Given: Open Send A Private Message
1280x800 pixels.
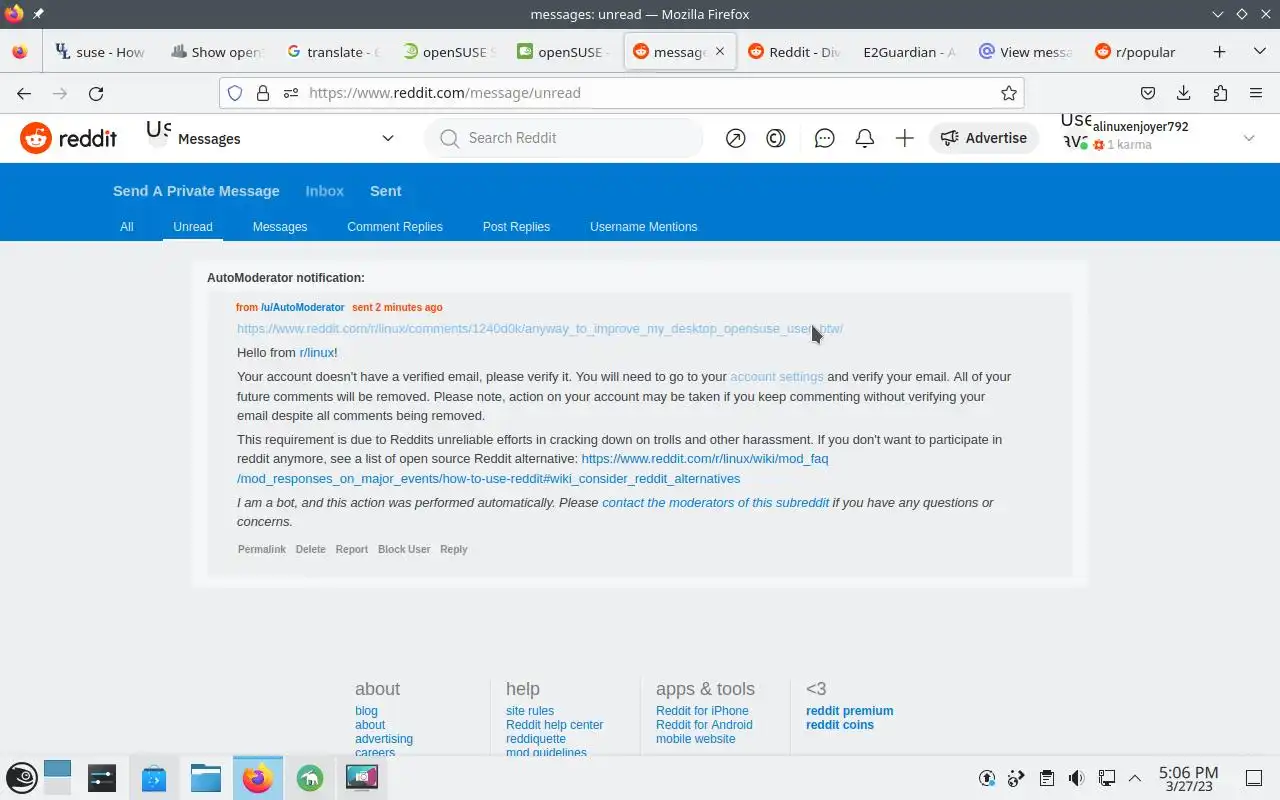Looking at the screenshot, I should tap(196, 191).
